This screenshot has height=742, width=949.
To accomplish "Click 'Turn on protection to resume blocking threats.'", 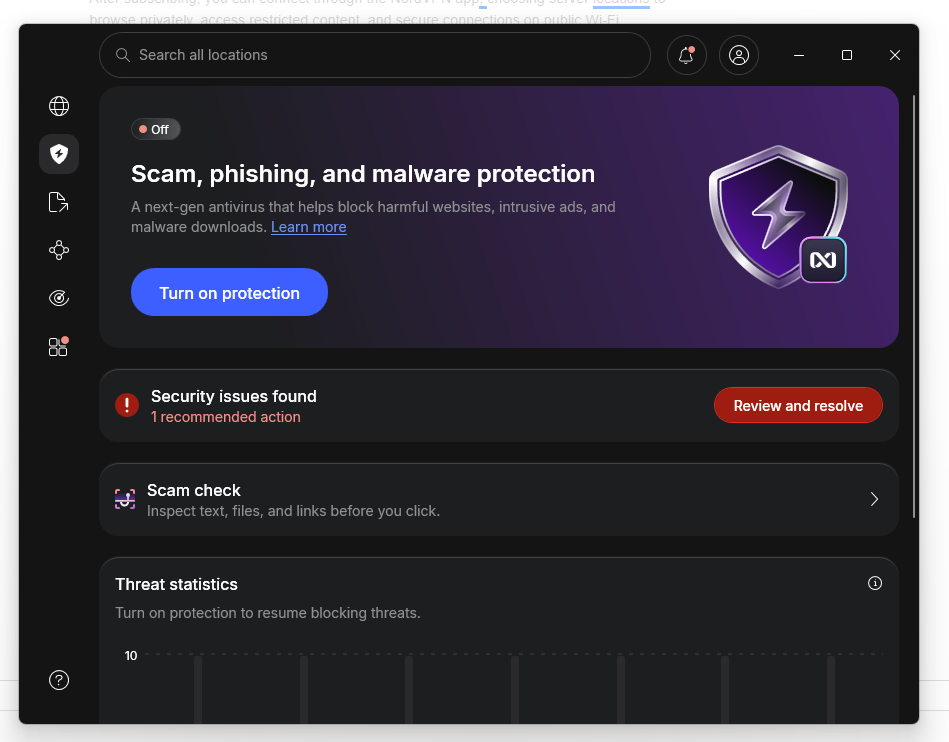I will [x=268, y=613].
